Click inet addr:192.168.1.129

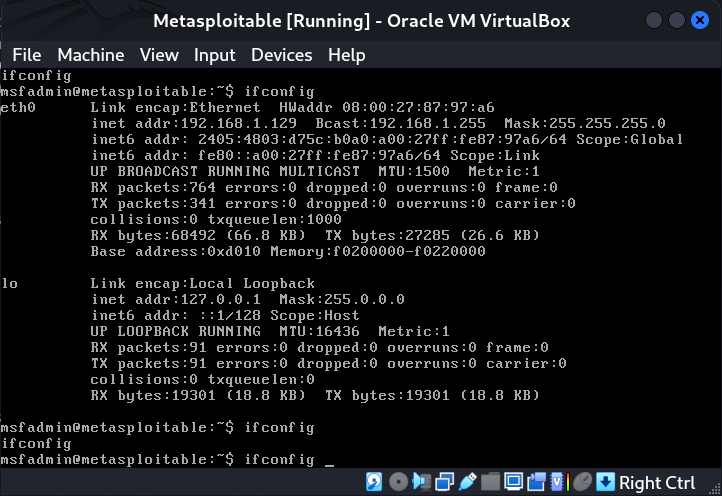tap(194, 123)
